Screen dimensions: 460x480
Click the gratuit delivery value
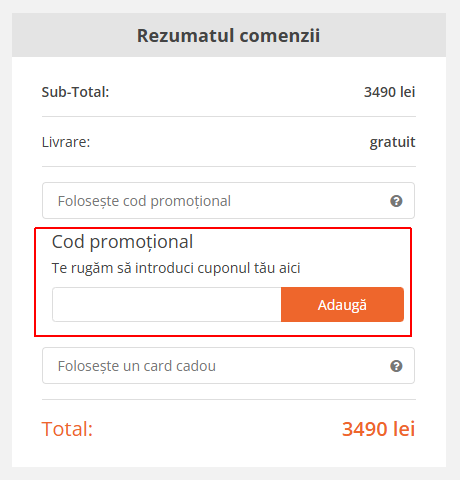click(392, 142)
